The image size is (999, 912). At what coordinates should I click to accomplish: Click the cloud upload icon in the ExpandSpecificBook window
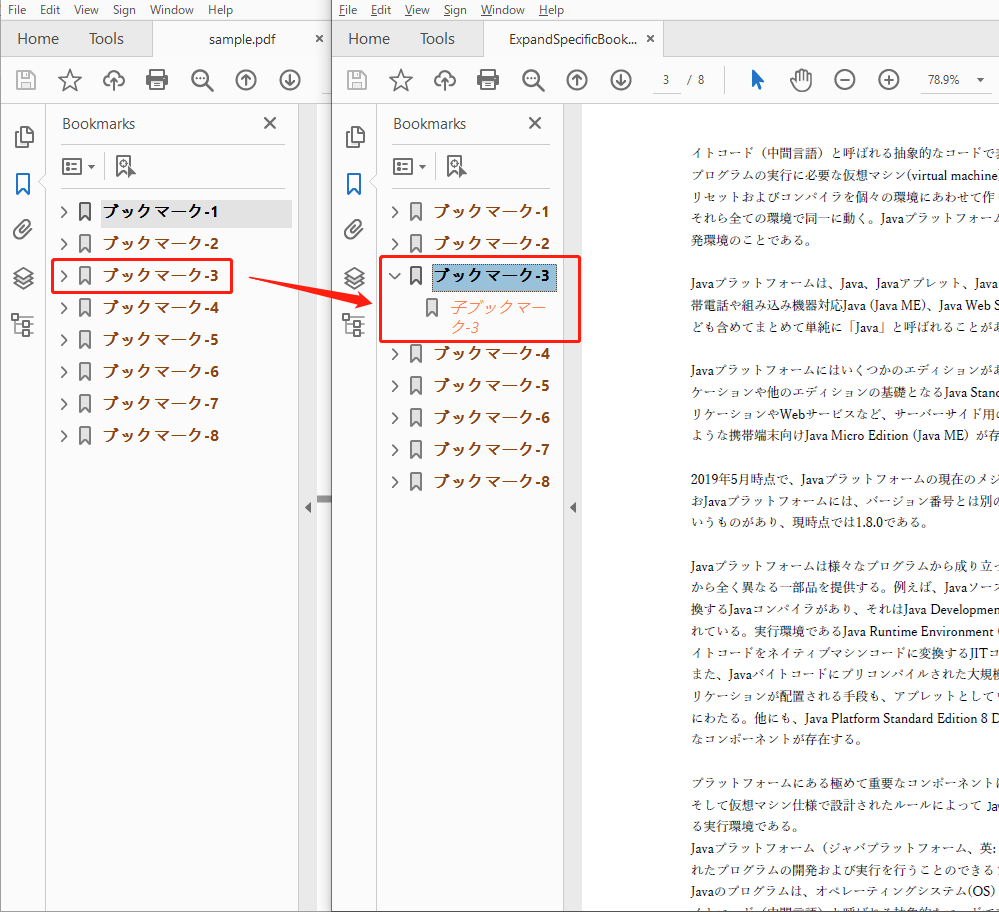(x=445, y=80)
